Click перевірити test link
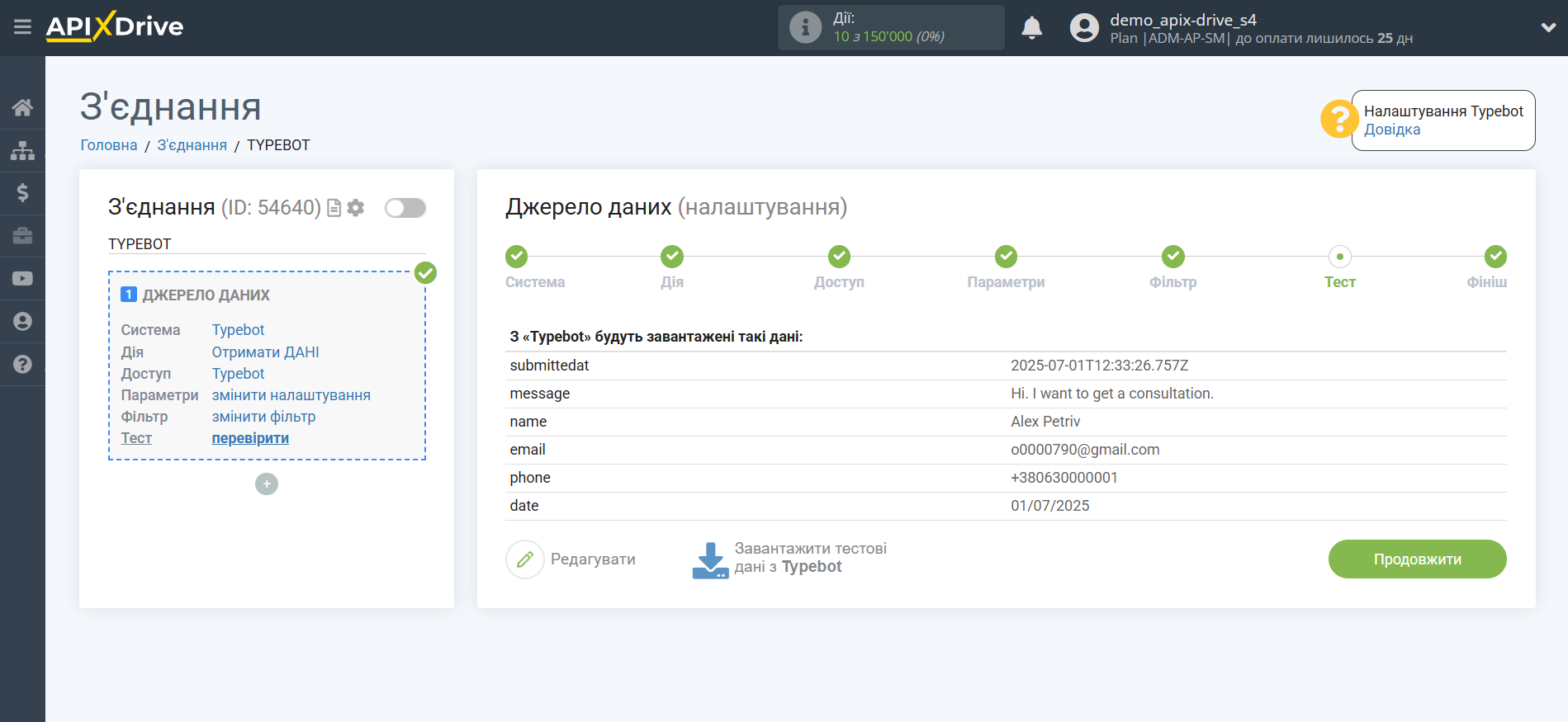This screenshot has height=722, width=1568. [250, 438]
